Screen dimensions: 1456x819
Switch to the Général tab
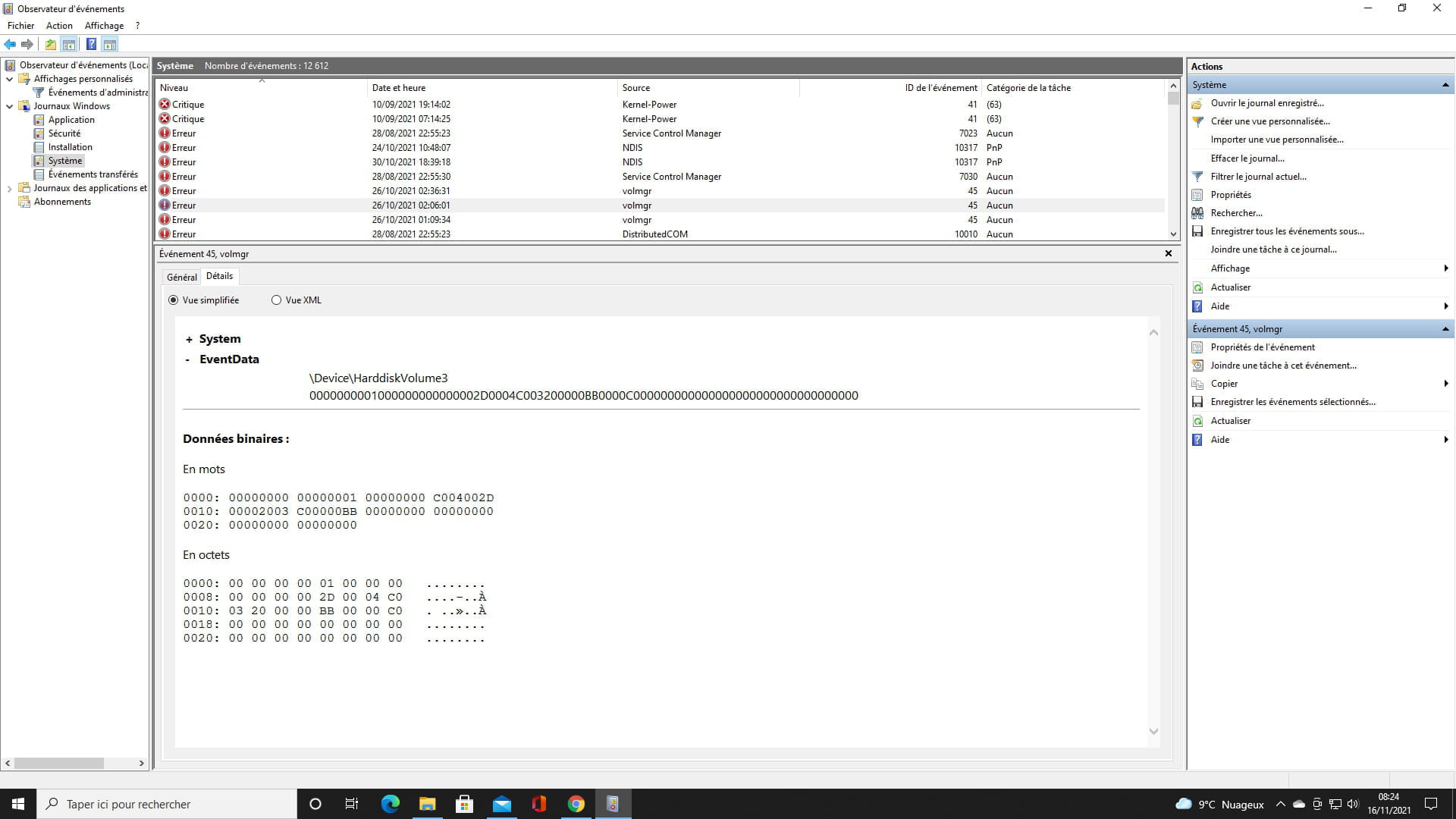pos(182,278)
